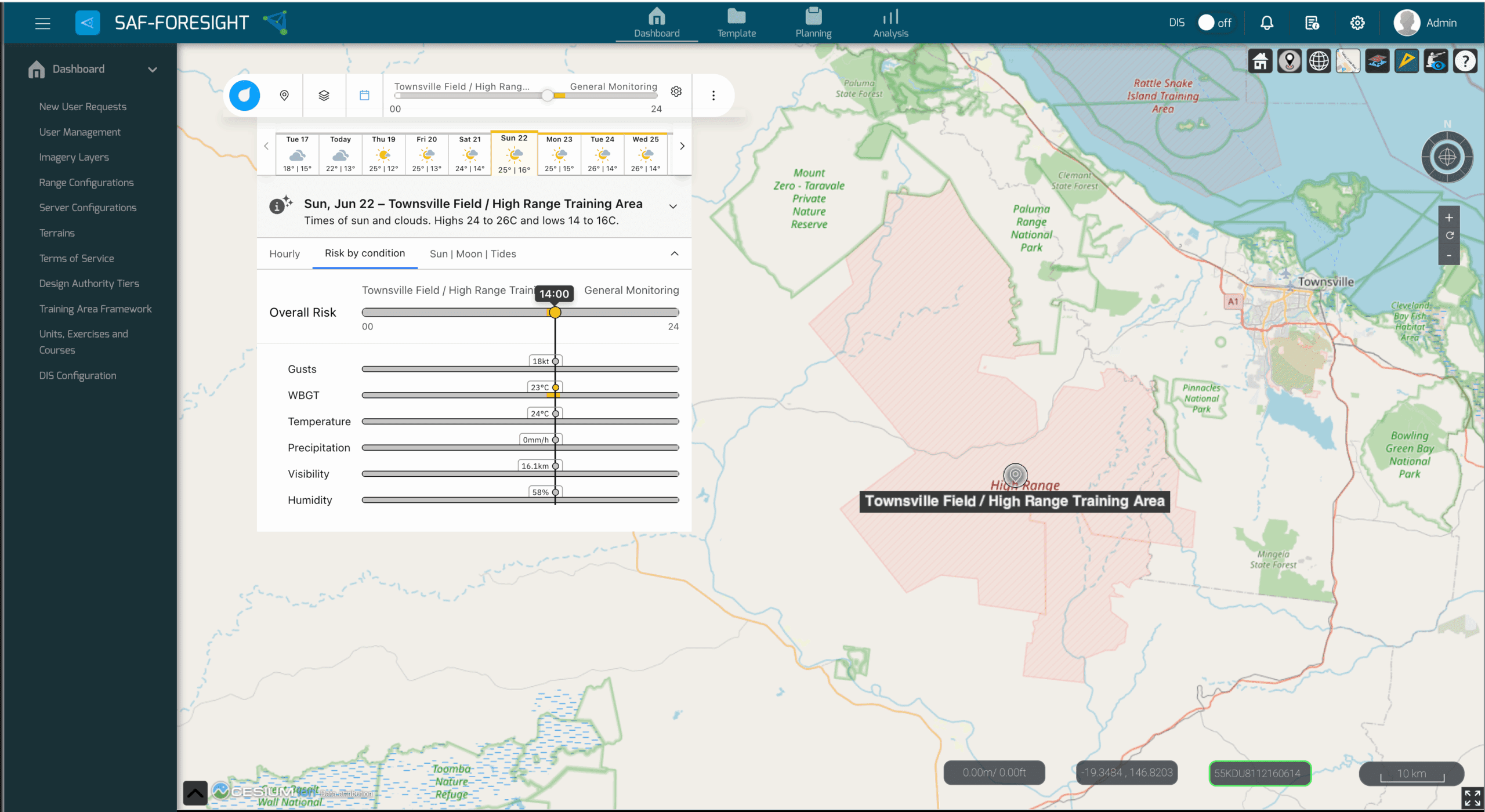Expand the bottom-left up-arrow panel
This screenshot has height=812, width=1485.
point(195,793)
